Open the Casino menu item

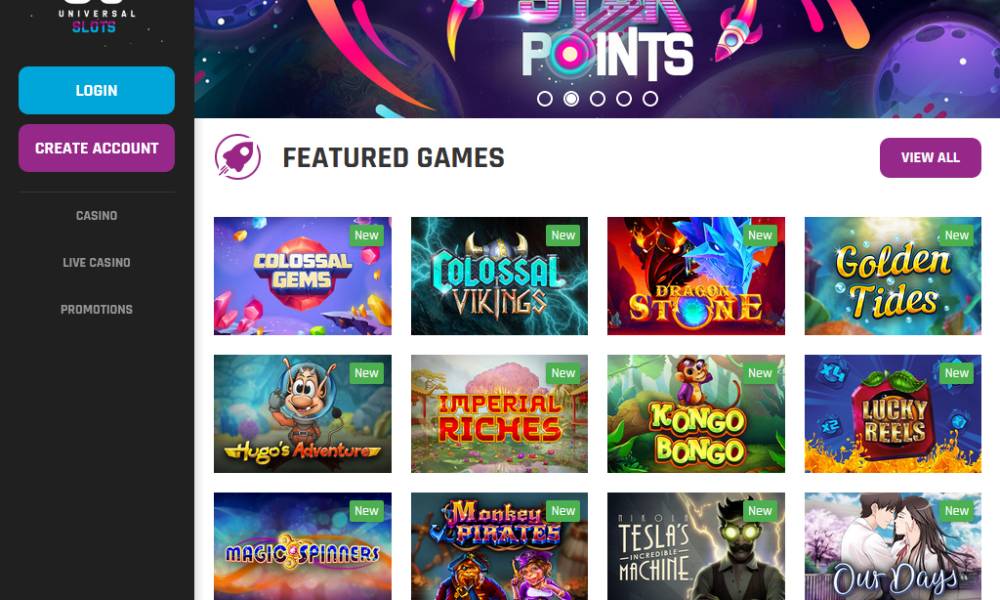point(96,216)
